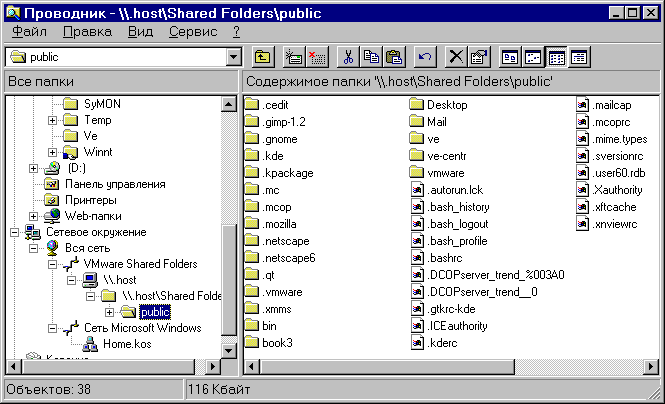Click the file list scroll-right arrow
The width and height of the screenshot is (665, 404).
coord(651,367)
